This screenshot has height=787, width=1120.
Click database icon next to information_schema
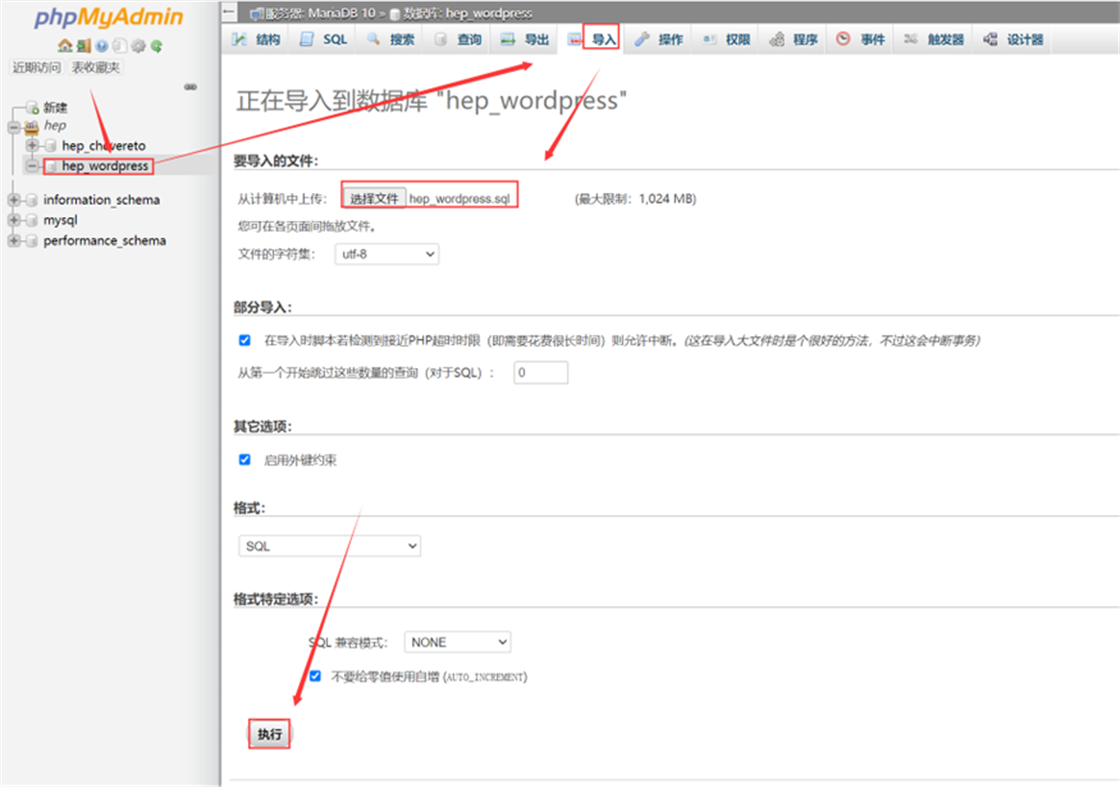coord(31,200)
